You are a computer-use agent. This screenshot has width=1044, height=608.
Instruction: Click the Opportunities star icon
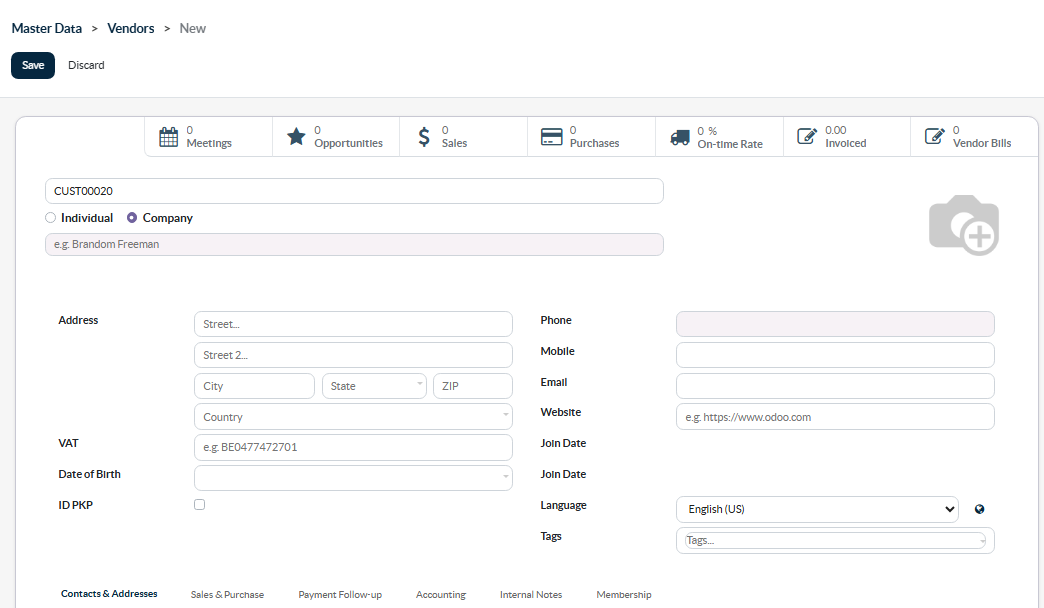296,137
